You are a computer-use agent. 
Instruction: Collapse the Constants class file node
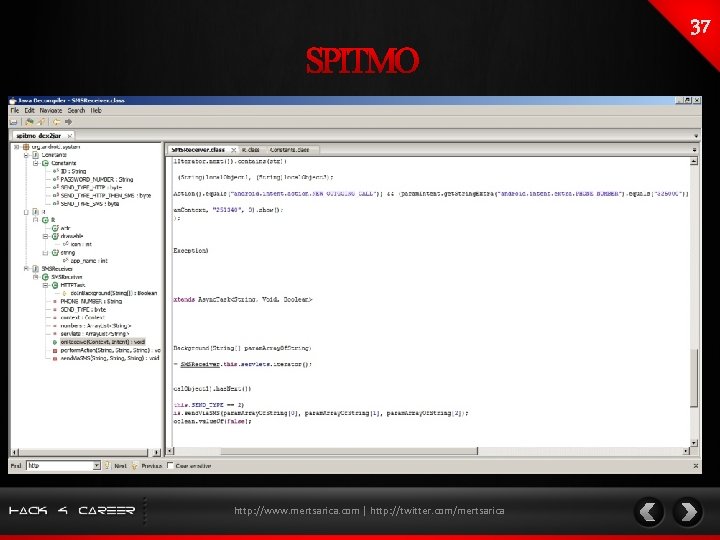point(26,155)
